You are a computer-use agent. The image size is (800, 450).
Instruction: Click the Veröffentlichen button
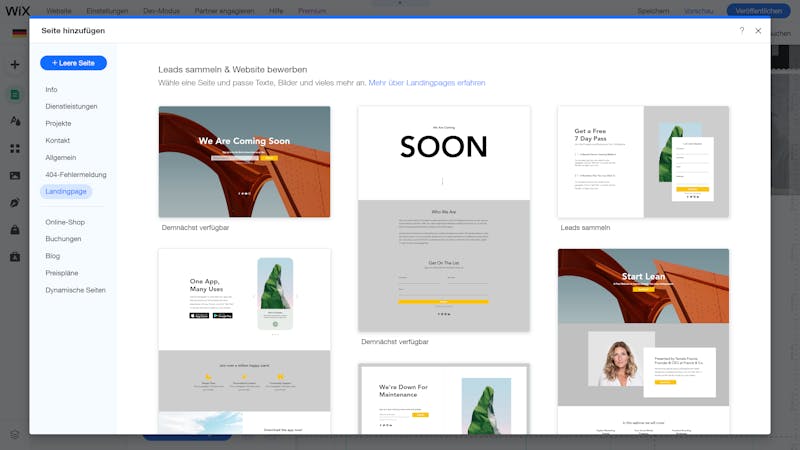[759, 11]
